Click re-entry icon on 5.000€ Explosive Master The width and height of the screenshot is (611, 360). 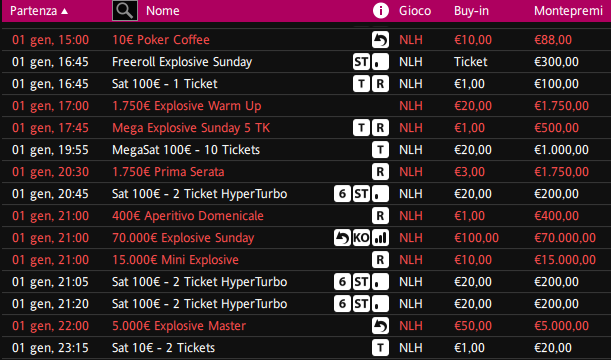tap(380, 326)
